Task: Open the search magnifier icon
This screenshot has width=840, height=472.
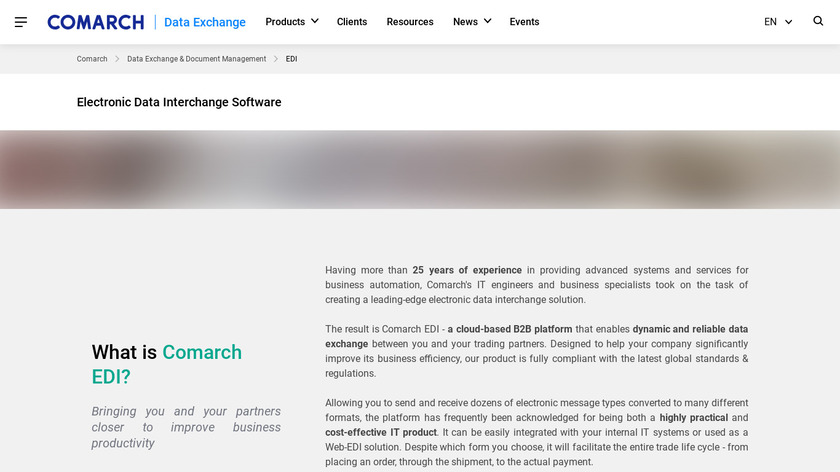Action: [818, 21]
